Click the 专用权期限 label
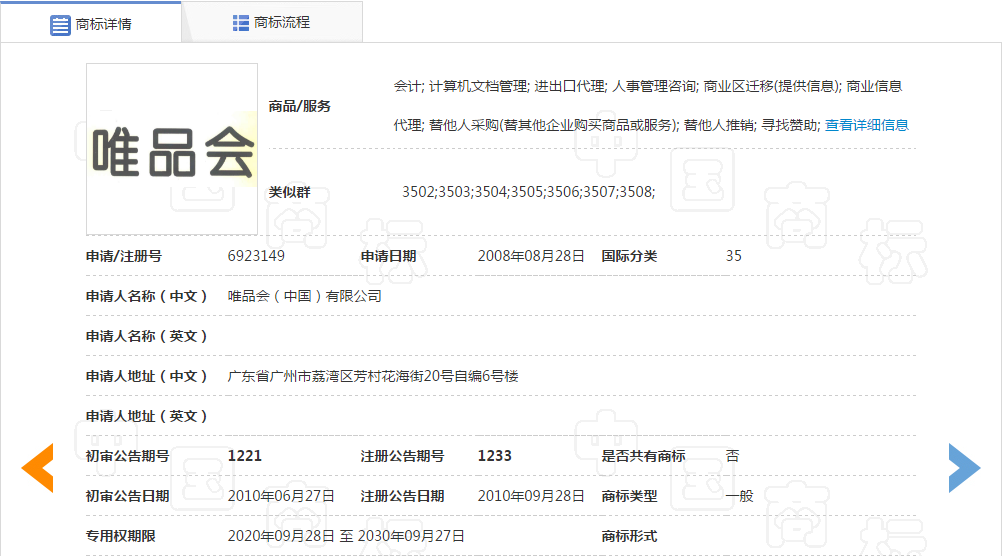Screen dimensions: 1005x556 click(x=120, y=536)
